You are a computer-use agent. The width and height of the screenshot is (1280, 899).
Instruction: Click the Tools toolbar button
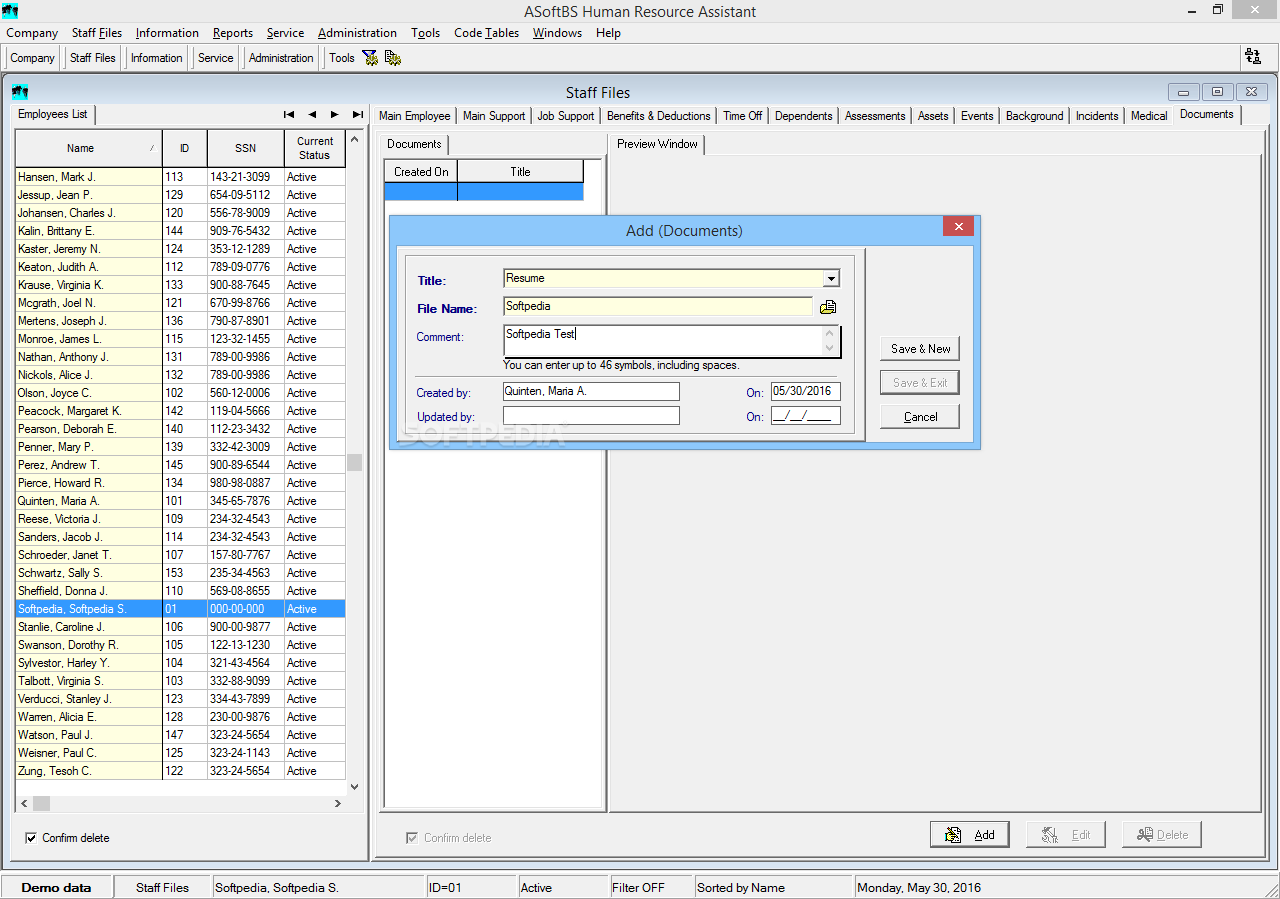click(x=342, y=58)
